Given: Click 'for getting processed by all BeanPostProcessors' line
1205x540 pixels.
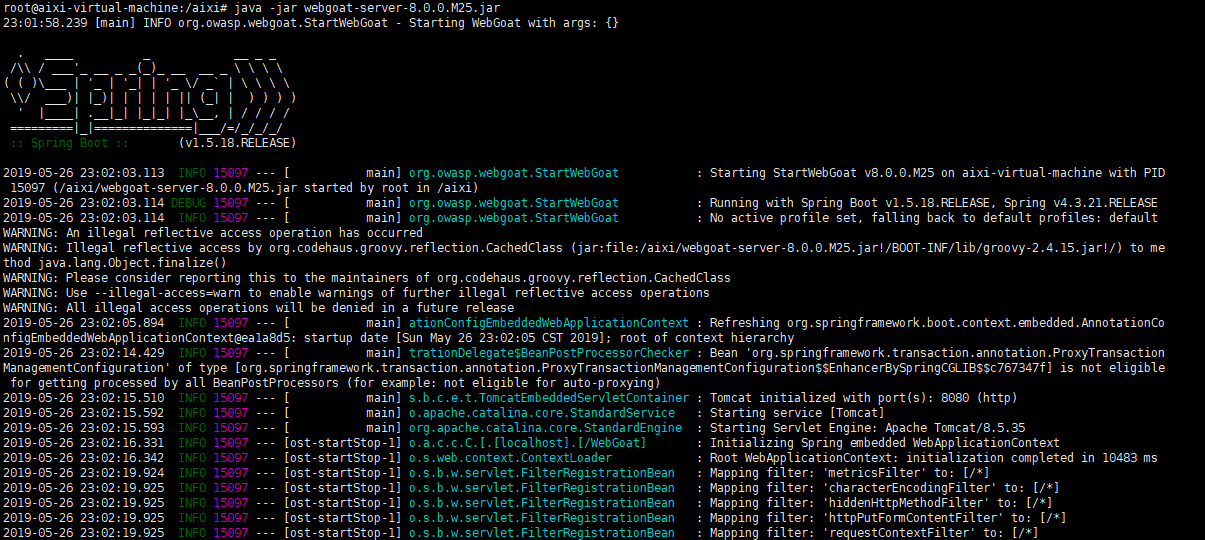Looking at the screenshot, I should pyautogui.click(x=335, y=383).
